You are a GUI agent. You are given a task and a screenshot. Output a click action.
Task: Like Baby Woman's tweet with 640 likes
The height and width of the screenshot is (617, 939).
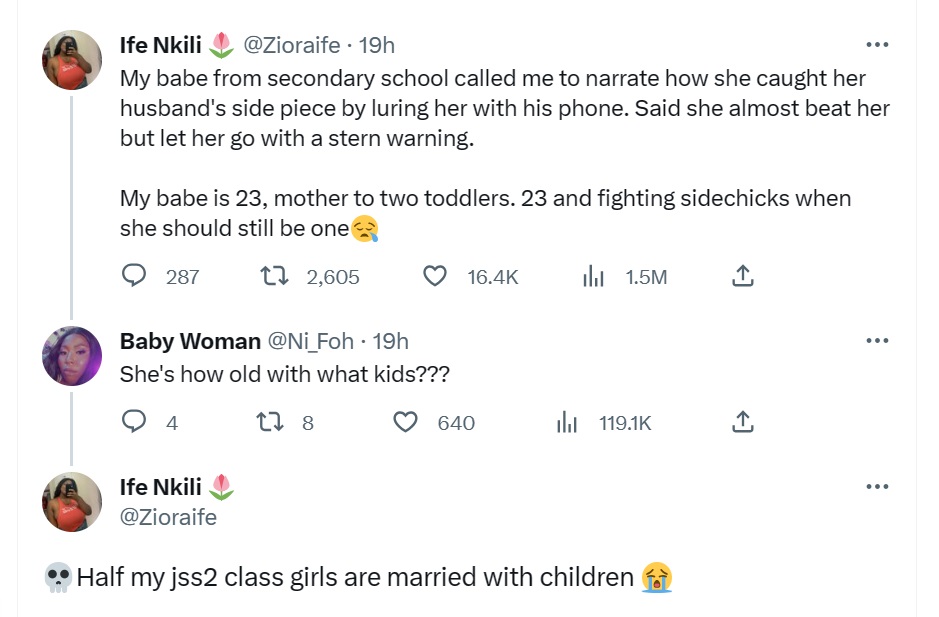[x=405, y=423]
